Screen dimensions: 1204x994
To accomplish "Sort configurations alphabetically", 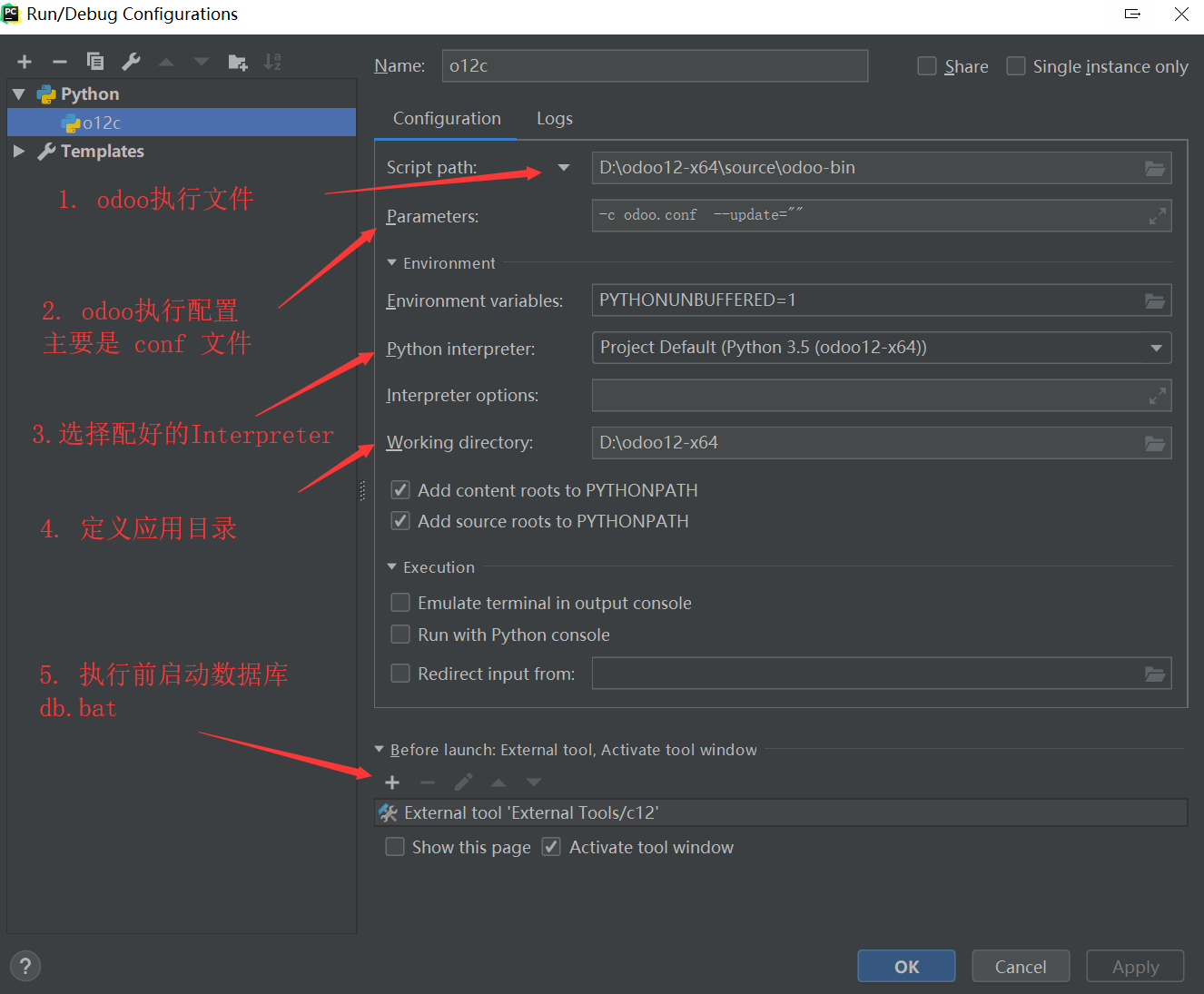I will click(x=272, y=62).
